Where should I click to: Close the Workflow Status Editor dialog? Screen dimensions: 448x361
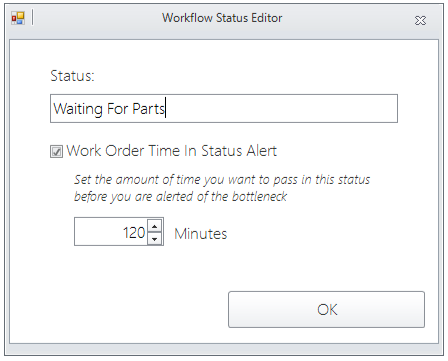(420, 21)
